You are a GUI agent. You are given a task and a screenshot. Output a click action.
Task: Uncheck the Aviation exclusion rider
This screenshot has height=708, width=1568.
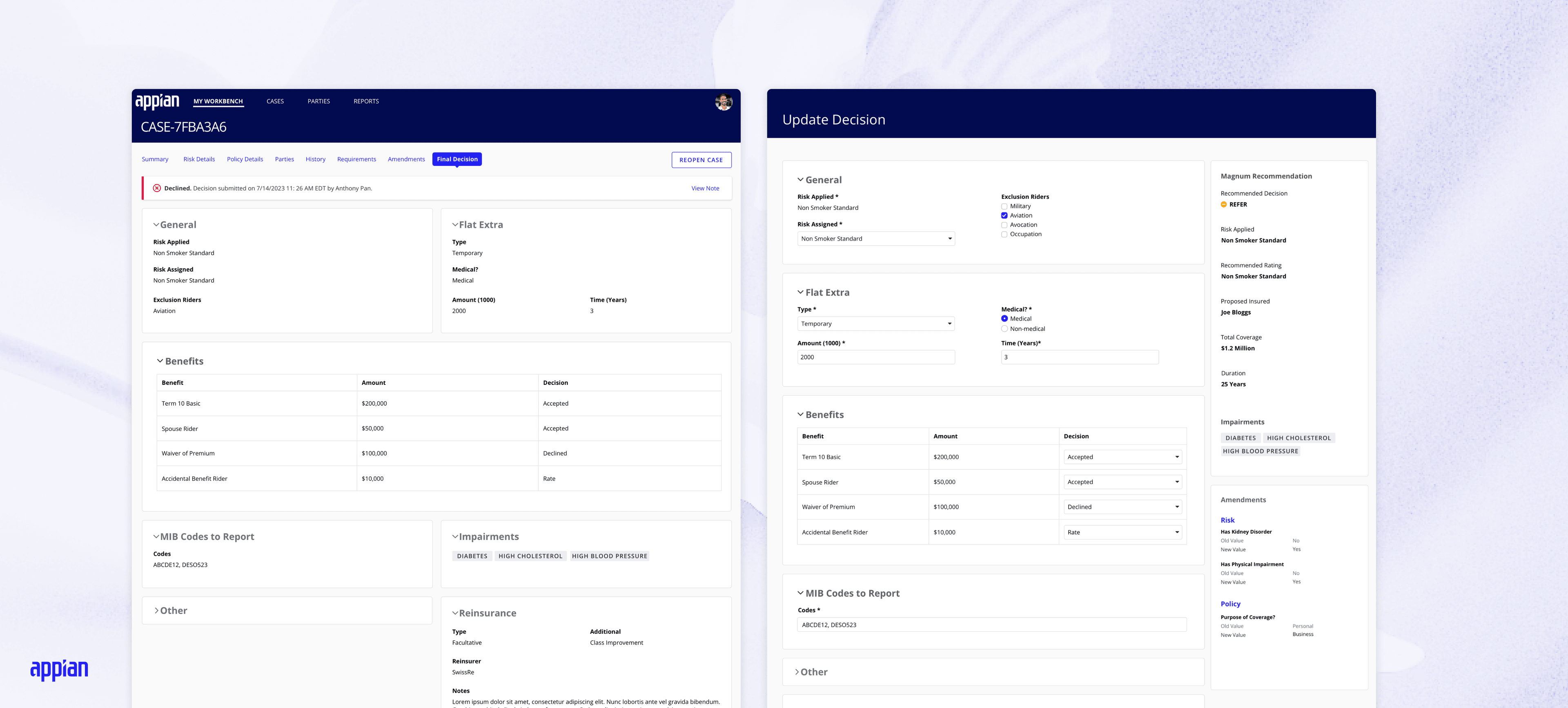point(1004,215)
